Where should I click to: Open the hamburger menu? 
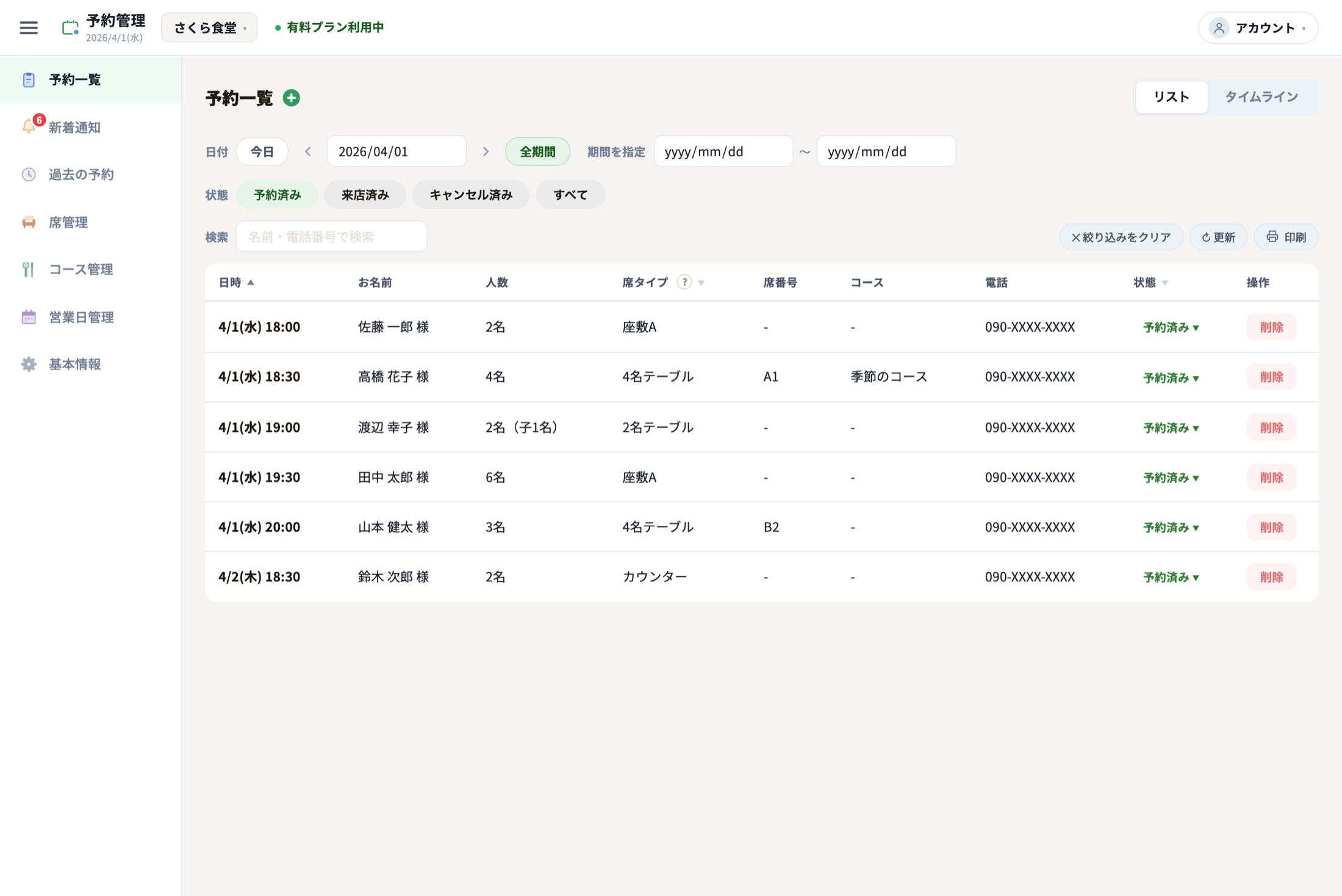point(29,27)
